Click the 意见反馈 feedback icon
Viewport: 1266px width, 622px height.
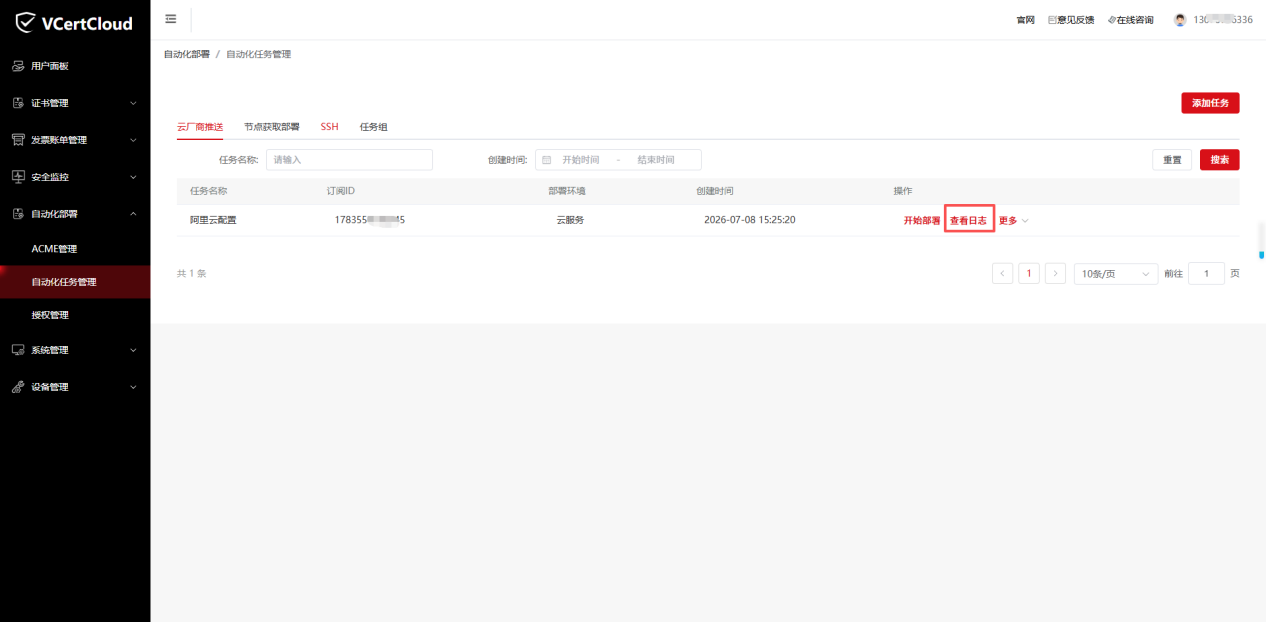coord(1052,20)
